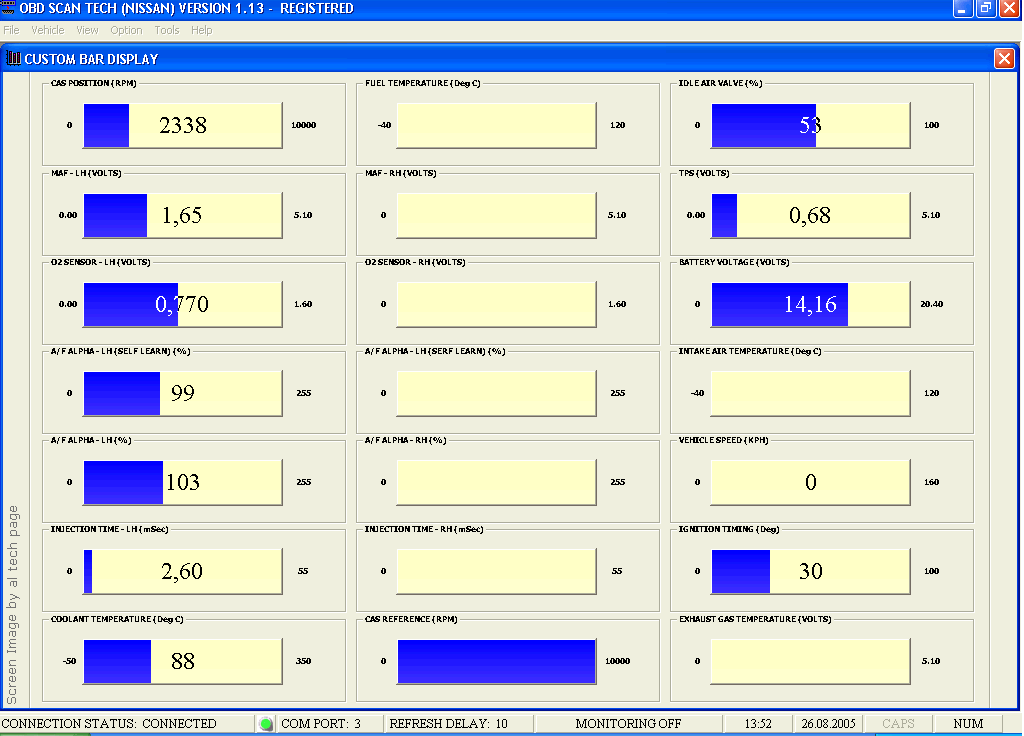
Task: Open the View menu
Action: coord(87,30)
